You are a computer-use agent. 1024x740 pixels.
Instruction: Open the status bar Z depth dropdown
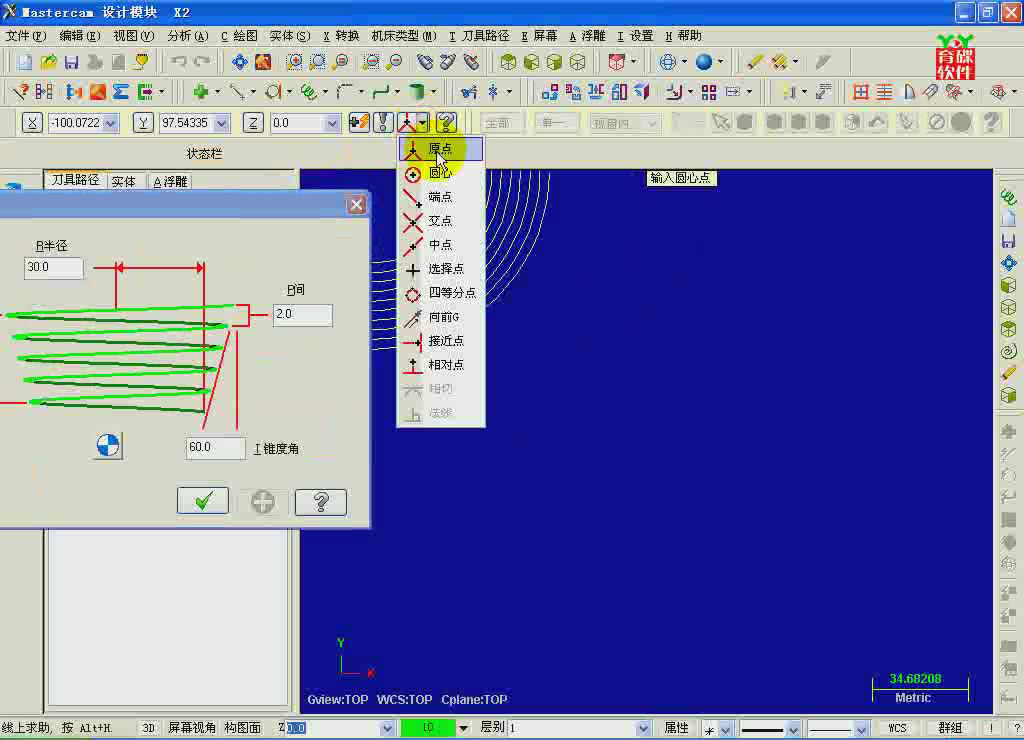387,728
